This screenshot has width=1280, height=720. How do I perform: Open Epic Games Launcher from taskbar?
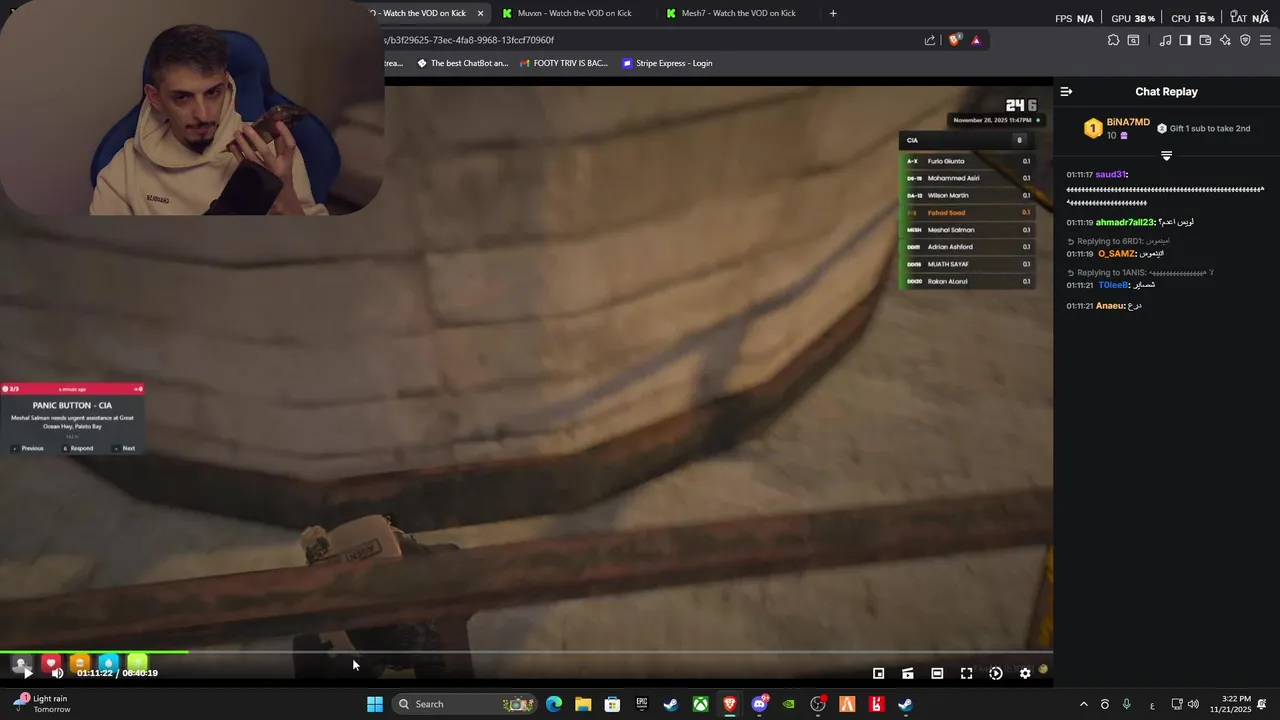click(x=642, y=704)
